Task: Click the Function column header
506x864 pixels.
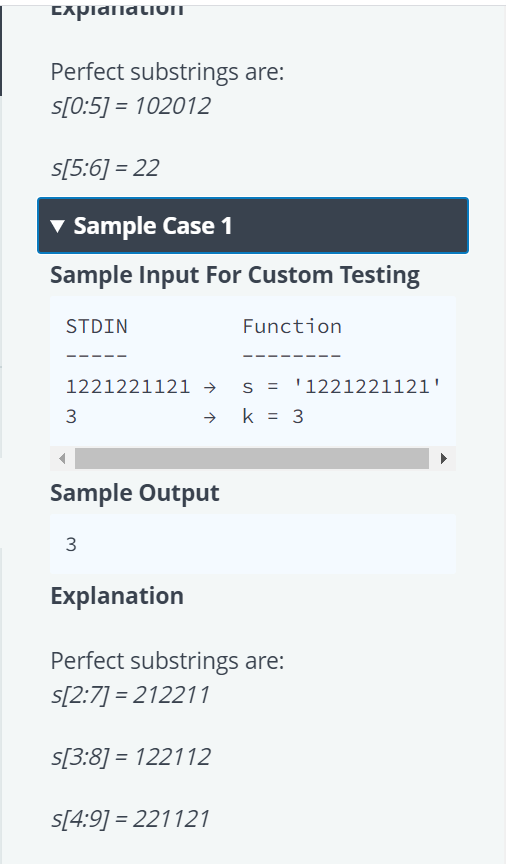Action: [x=292, y=326]
